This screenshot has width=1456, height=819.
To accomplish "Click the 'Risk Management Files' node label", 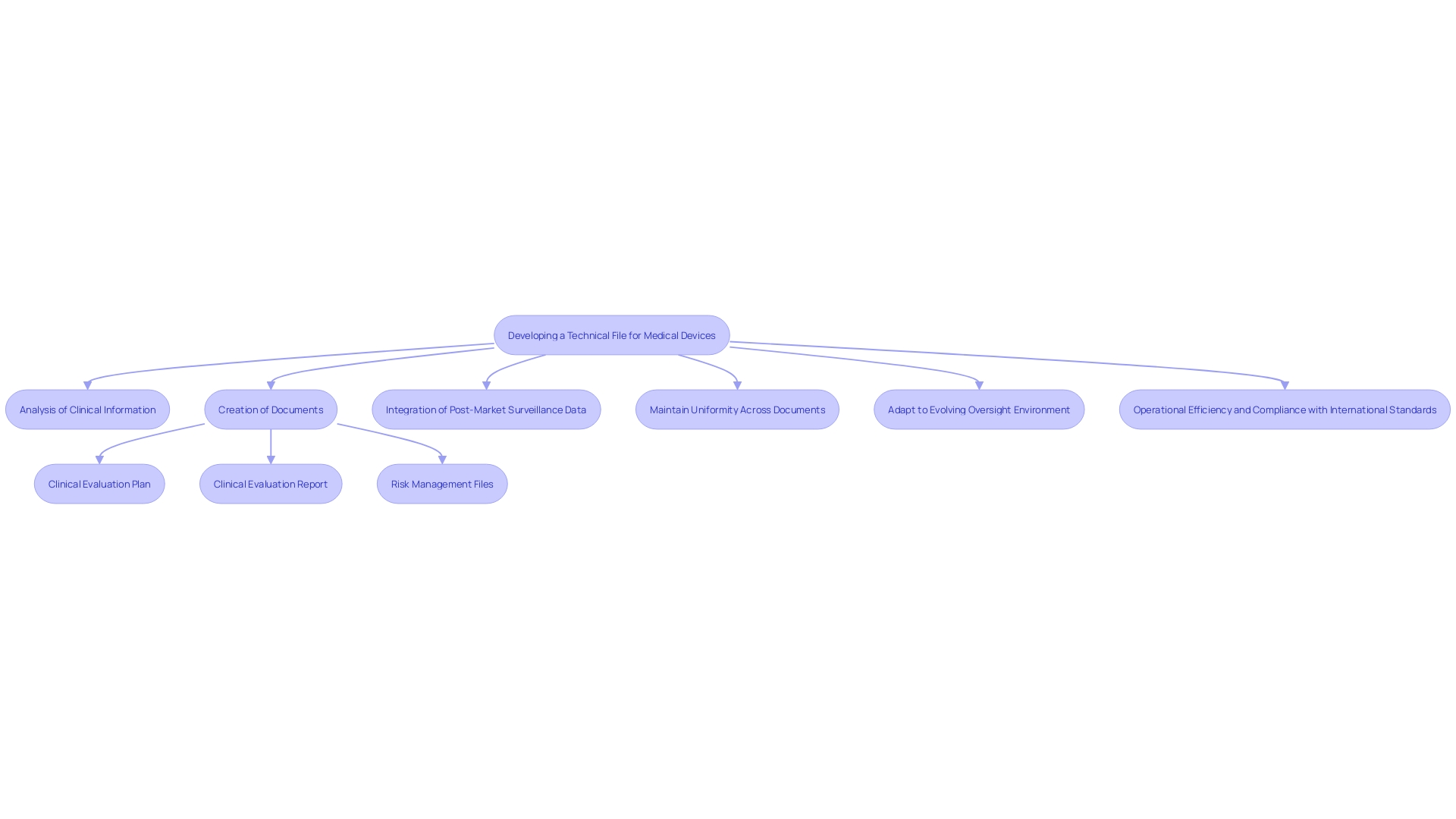I will point(442,483).
